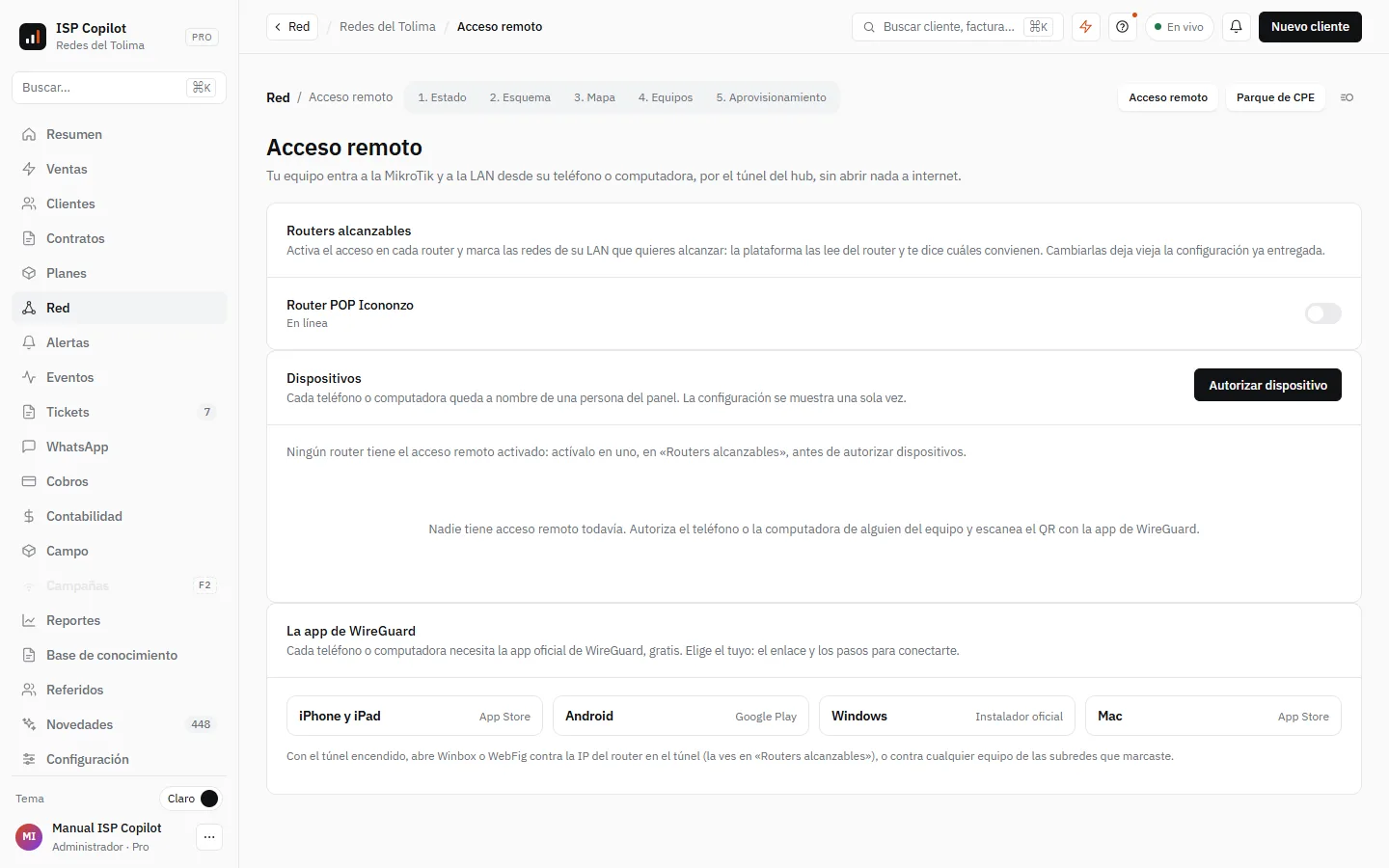Open Planes section
1389x868 pixels.
pos(120,273)
